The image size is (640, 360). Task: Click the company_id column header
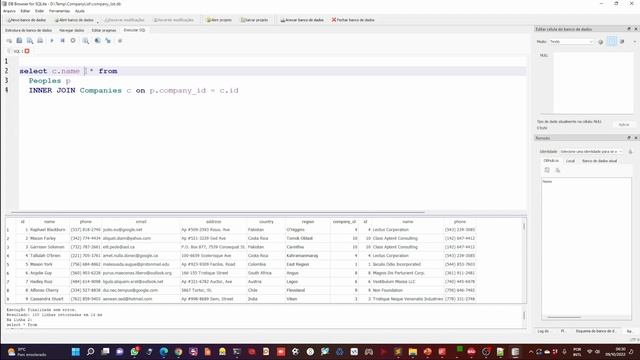pyautogui.click(x=344, y=222)
